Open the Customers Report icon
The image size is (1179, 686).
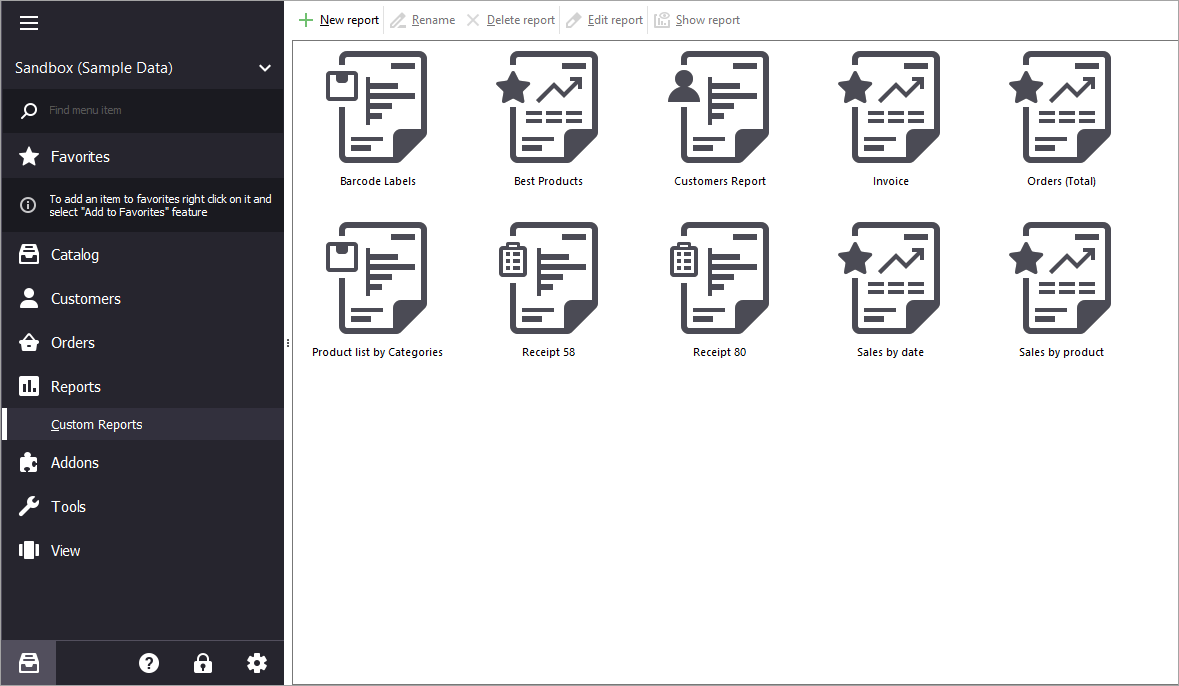pyautogui.click(x=719, y=108)
